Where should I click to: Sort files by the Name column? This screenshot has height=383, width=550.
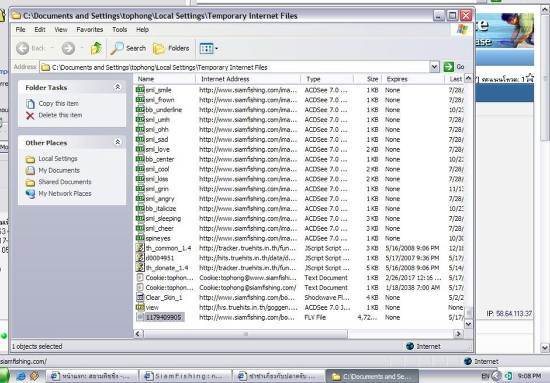pyautogui.click(x=165, y=79)
